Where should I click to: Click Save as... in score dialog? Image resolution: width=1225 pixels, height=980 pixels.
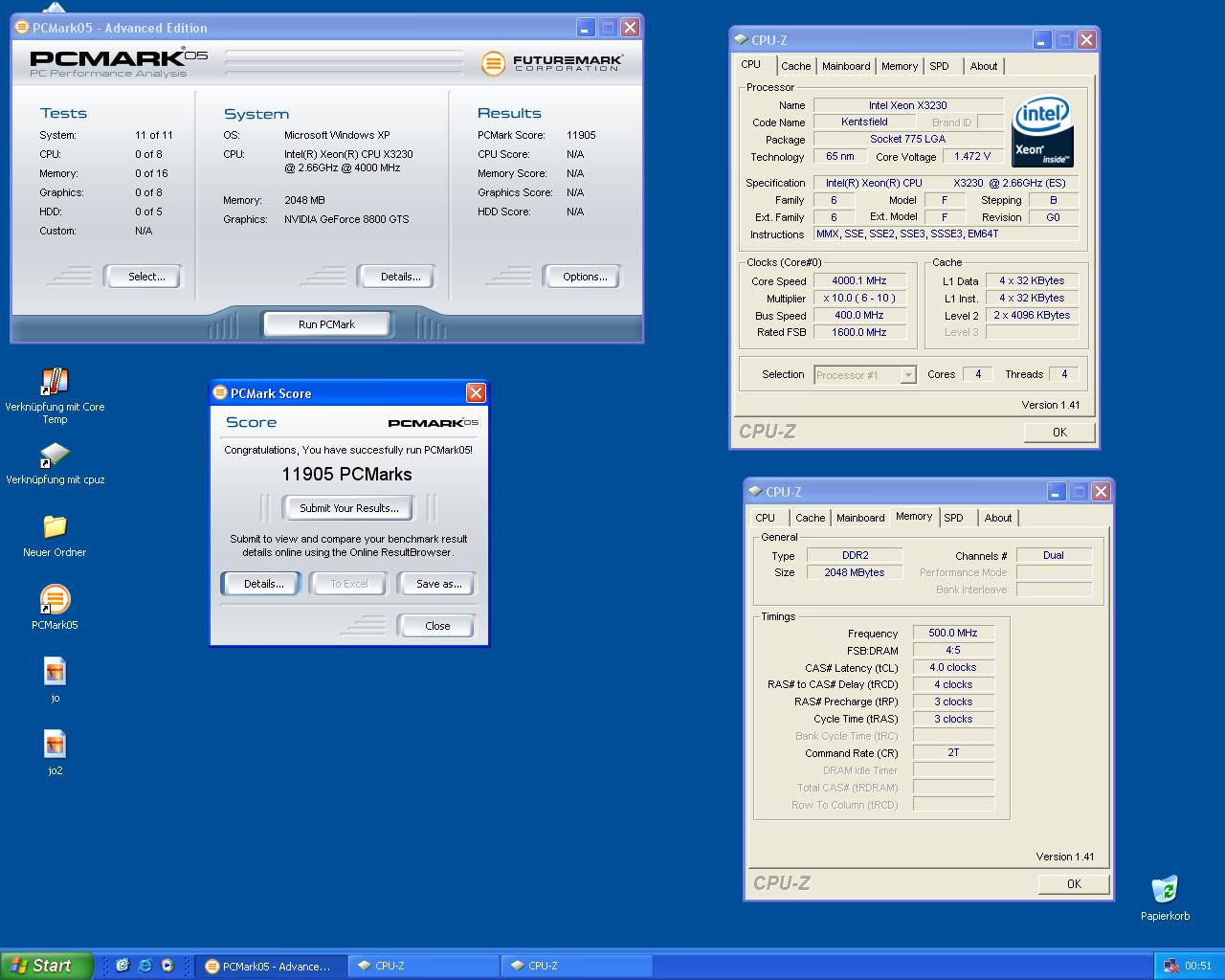(436, 584)
